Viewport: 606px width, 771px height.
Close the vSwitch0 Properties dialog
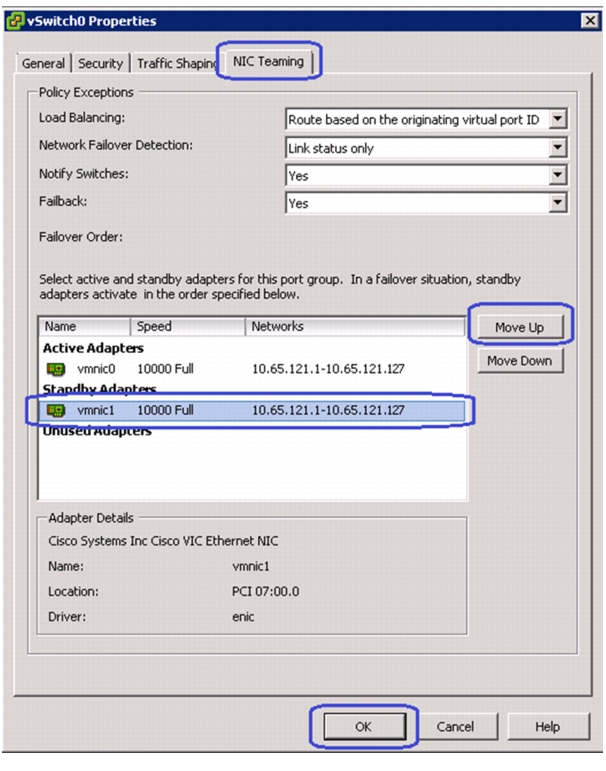[589, 21]
